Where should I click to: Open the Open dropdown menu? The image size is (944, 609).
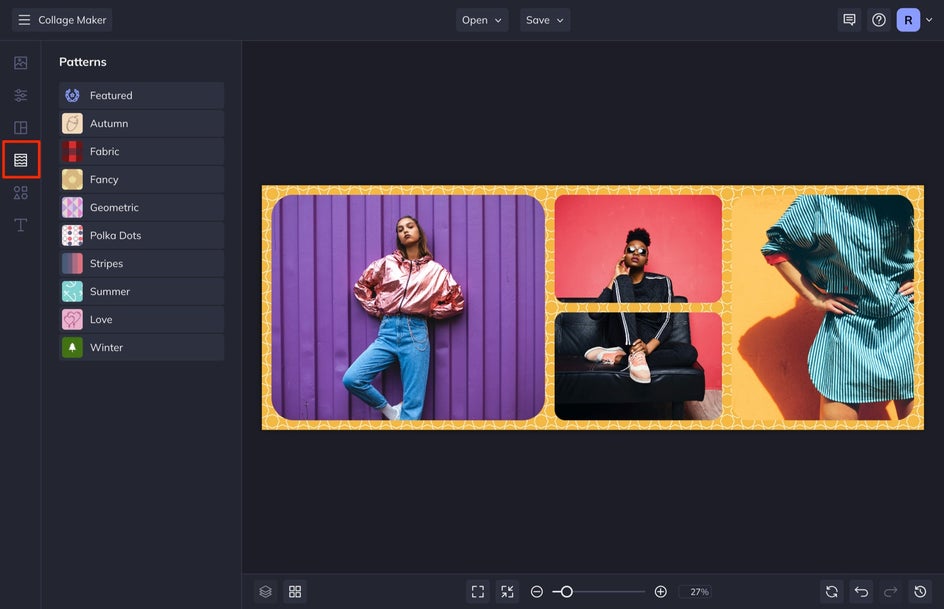(x=482, y=20)
